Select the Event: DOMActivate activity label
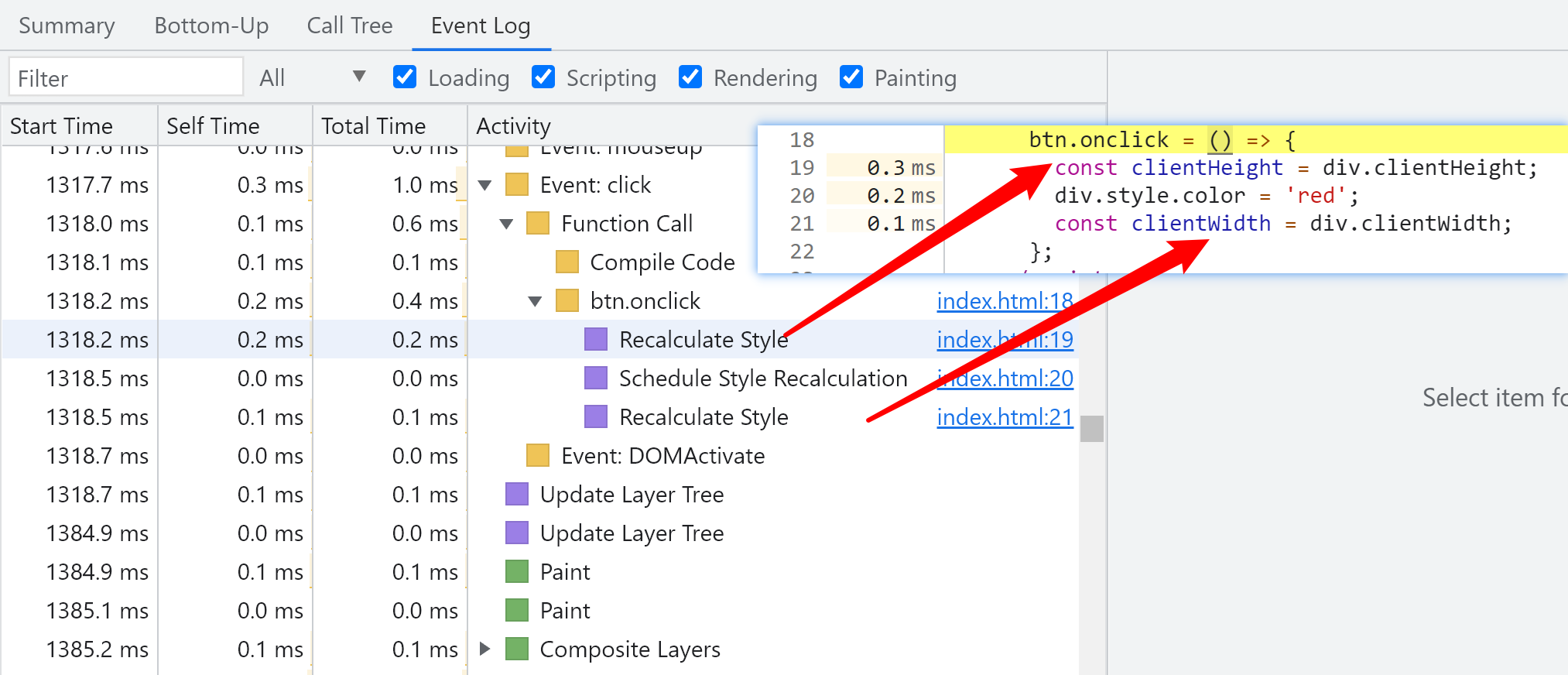This screenshot has width=1568, height=675. click(x=662, y=456)
